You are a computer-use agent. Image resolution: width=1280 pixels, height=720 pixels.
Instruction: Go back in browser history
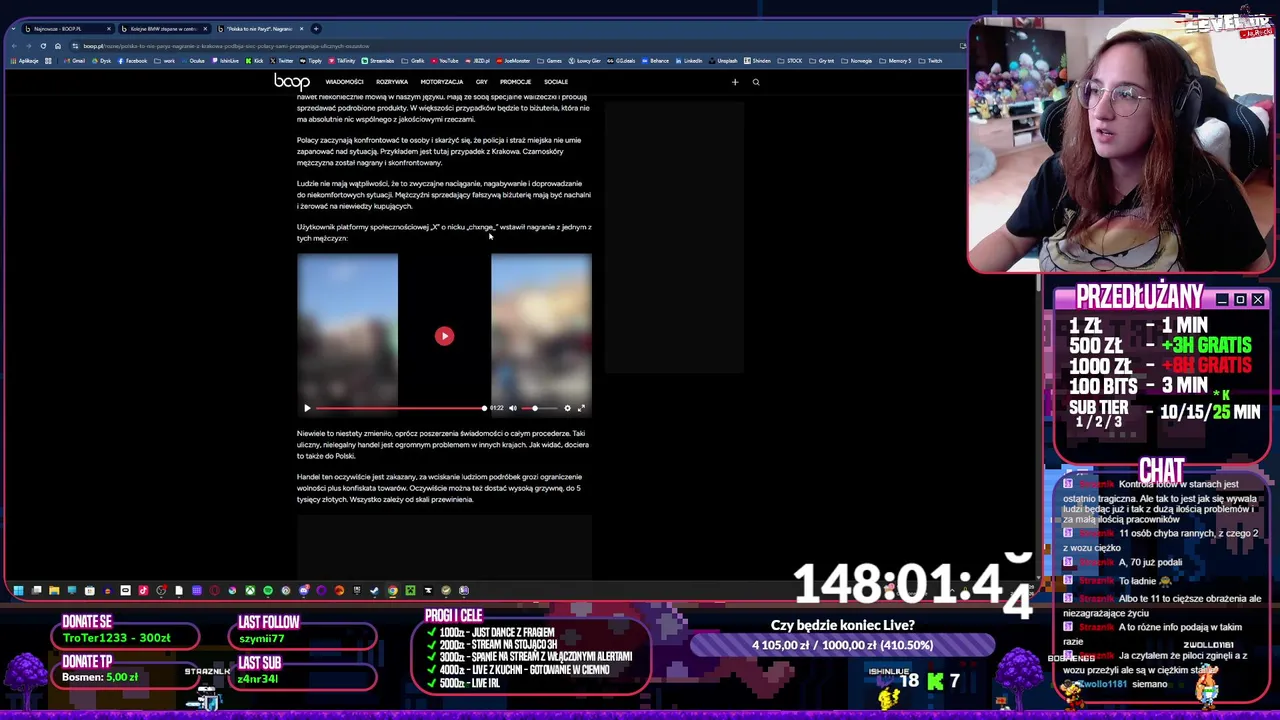14,46
